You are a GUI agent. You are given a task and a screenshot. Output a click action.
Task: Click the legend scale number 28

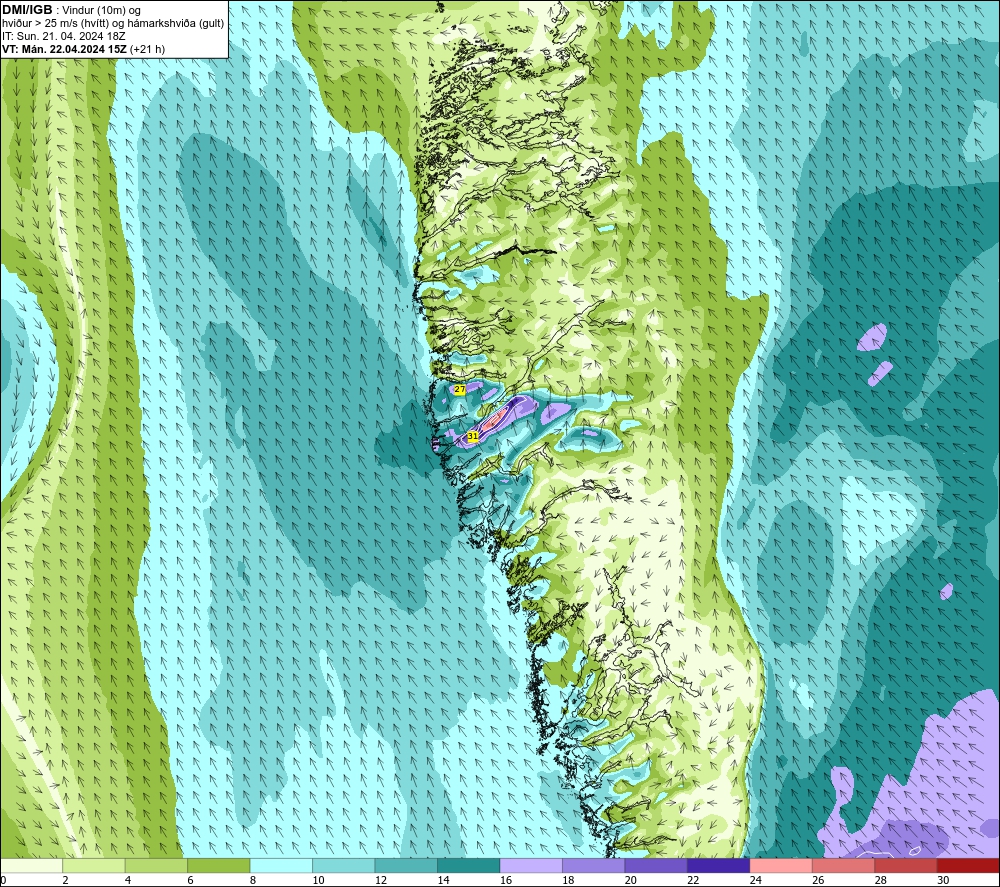[881, 880]
